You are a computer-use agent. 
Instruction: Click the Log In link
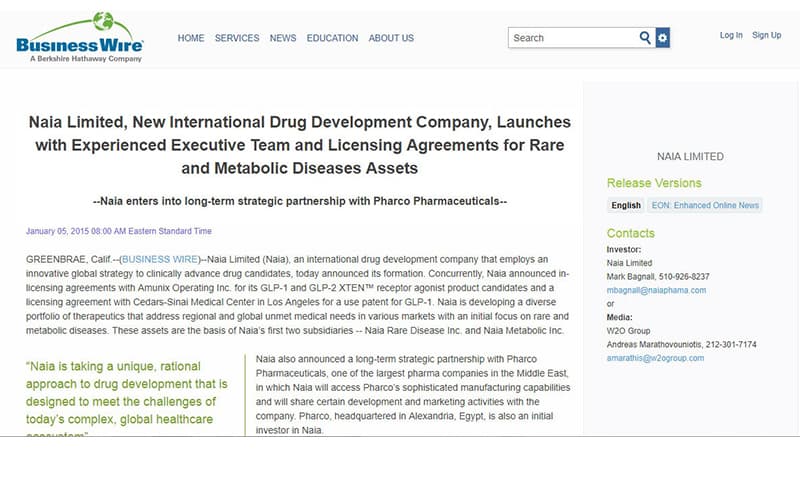731,35
